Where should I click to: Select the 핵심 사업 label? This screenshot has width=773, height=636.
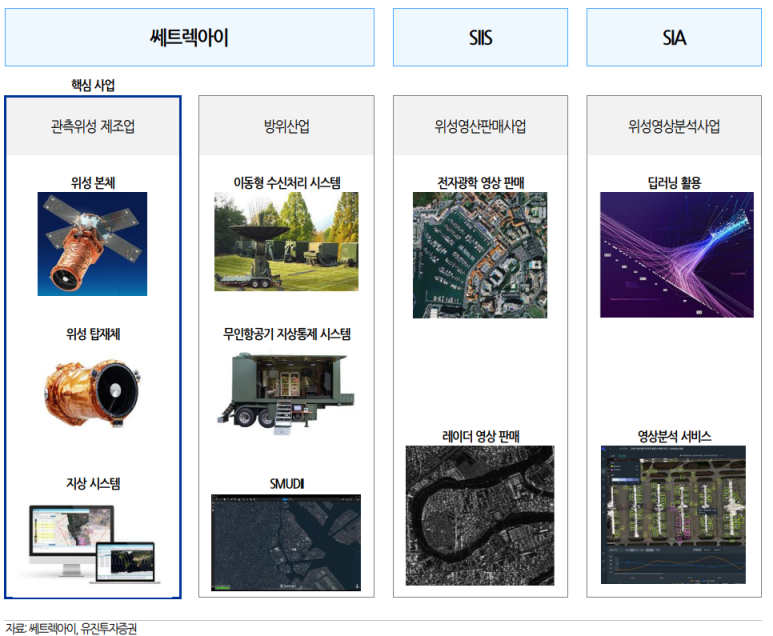click(x=93, y=85)
